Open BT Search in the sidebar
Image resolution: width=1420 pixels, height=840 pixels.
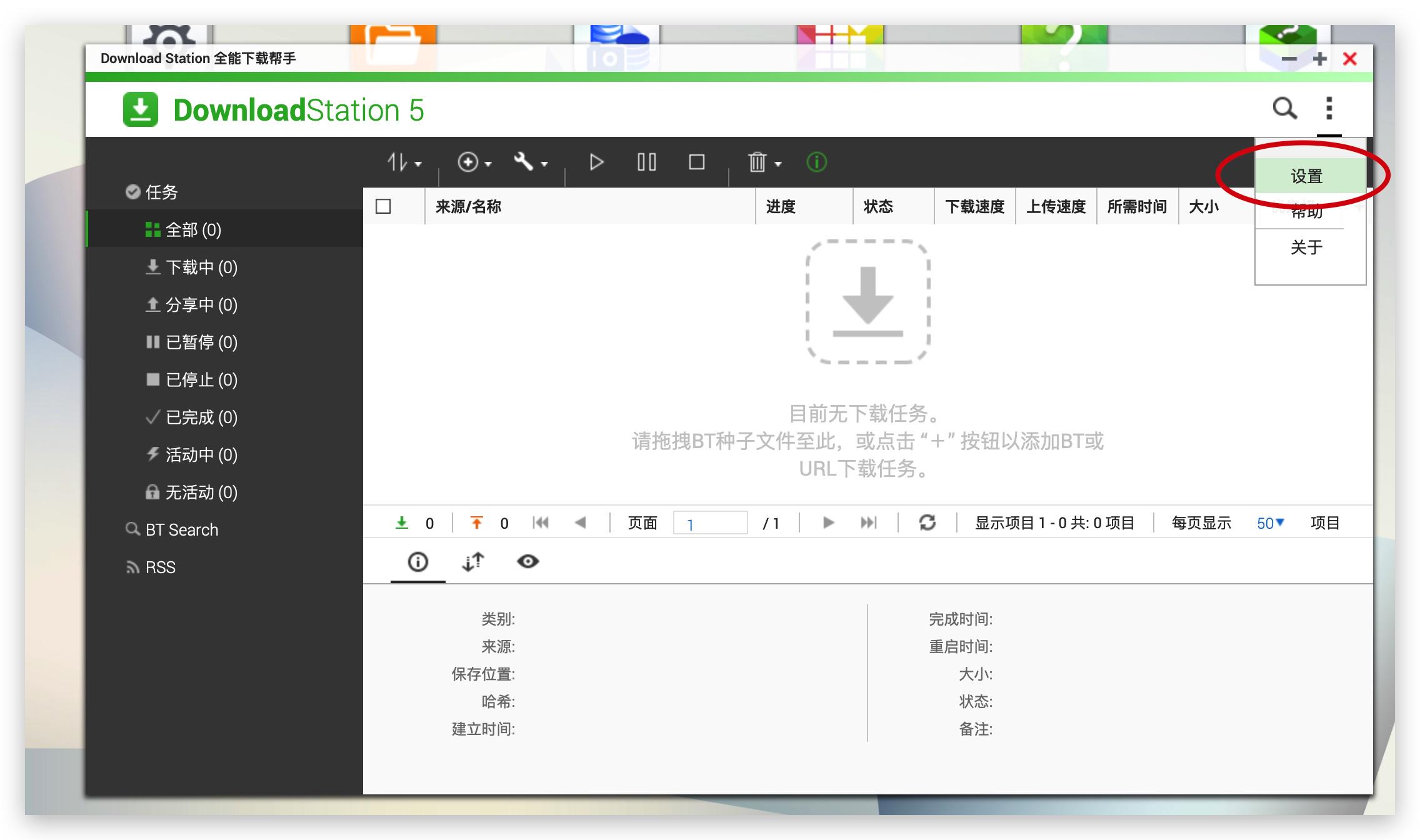coord(181,529)
